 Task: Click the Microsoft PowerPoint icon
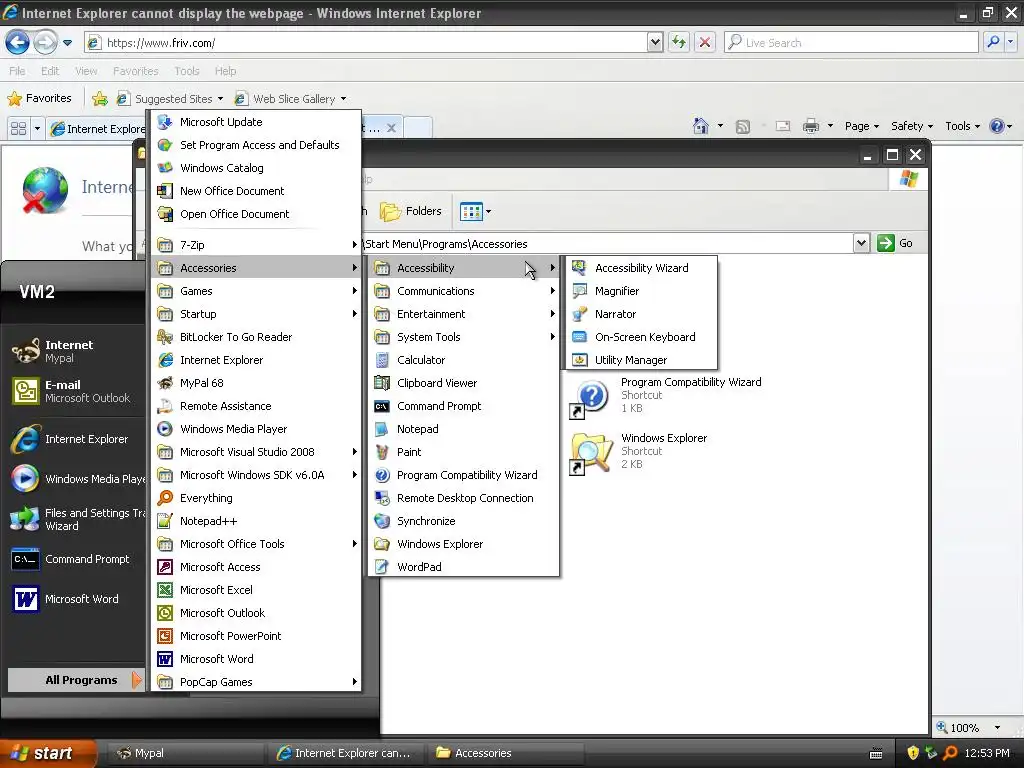click(x=165, y=636)
